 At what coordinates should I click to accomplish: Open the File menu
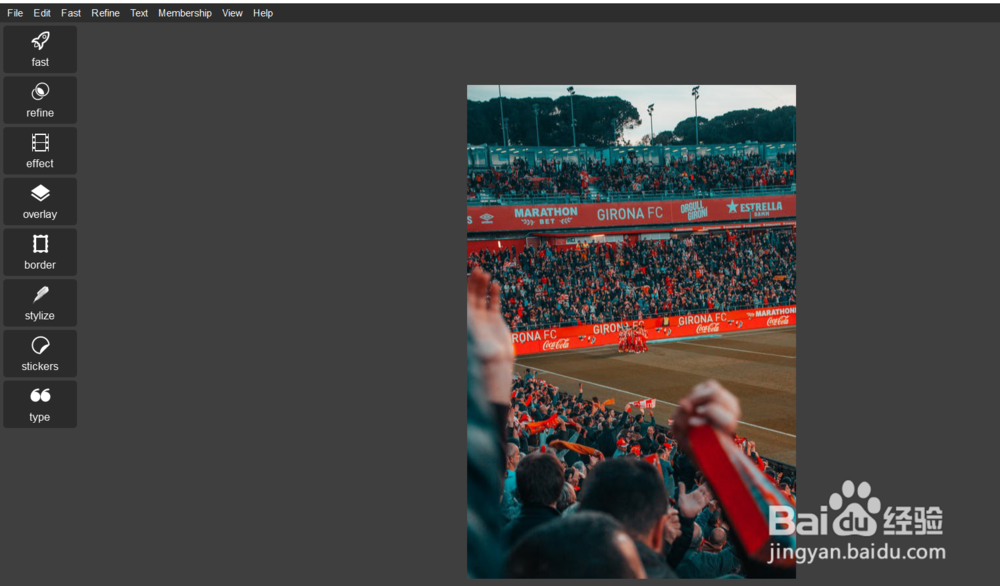pos(15,13)
